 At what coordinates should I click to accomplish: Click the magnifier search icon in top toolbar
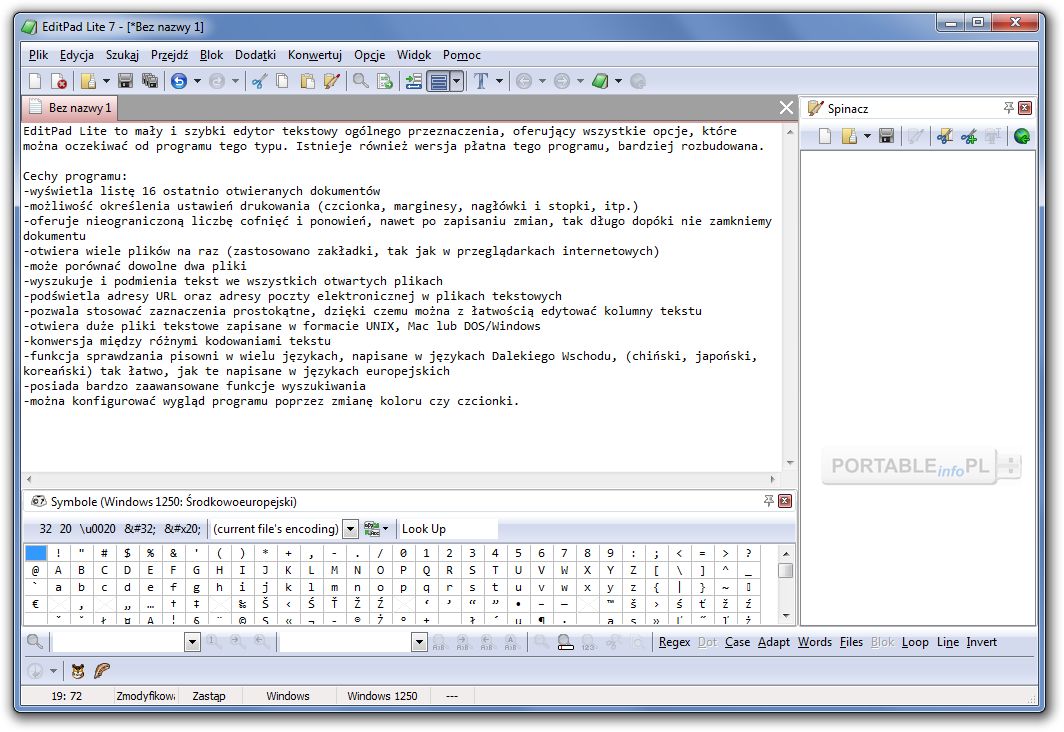[360, 81]
